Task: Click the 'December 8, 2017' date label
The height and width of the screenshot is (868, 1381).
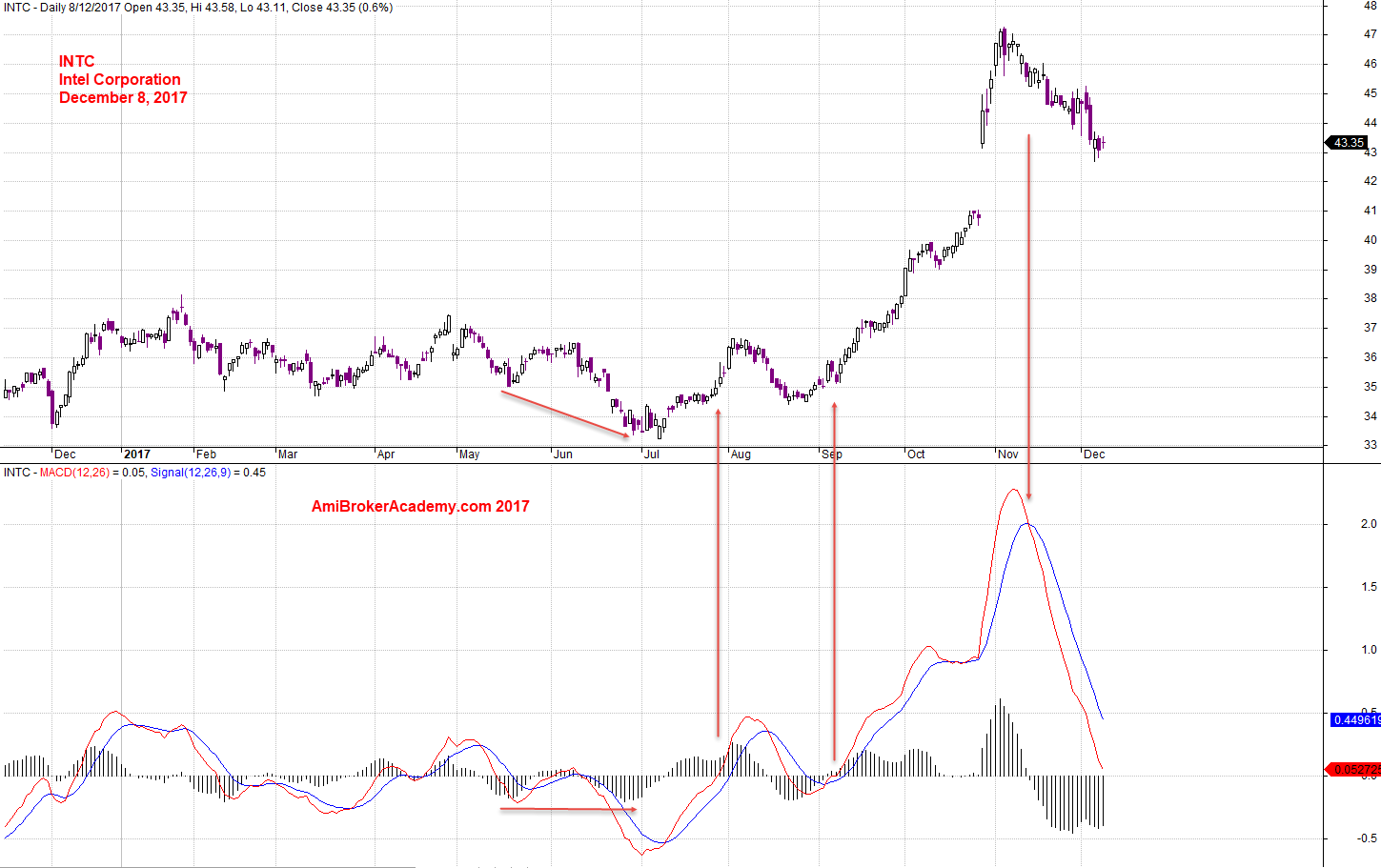Action: coord(123,97)
